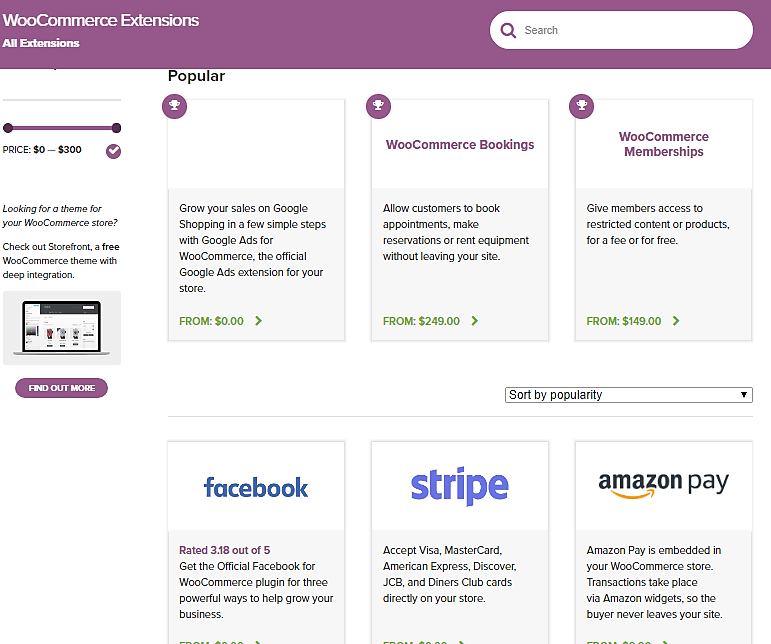Click the arrow next to FROM: $149.00
The width and height of the screenshot is (771, 644).
coord(676,321)
